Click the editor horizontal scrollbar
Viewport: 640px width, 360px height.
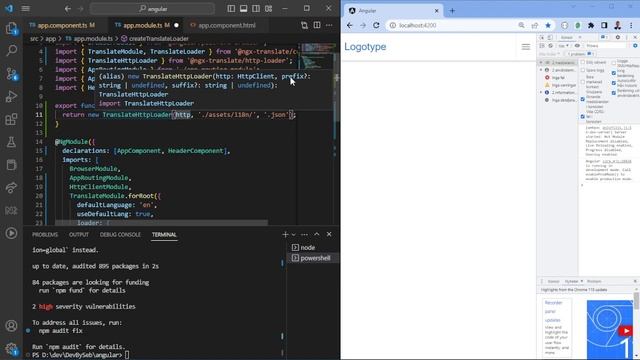coord(162,223)
